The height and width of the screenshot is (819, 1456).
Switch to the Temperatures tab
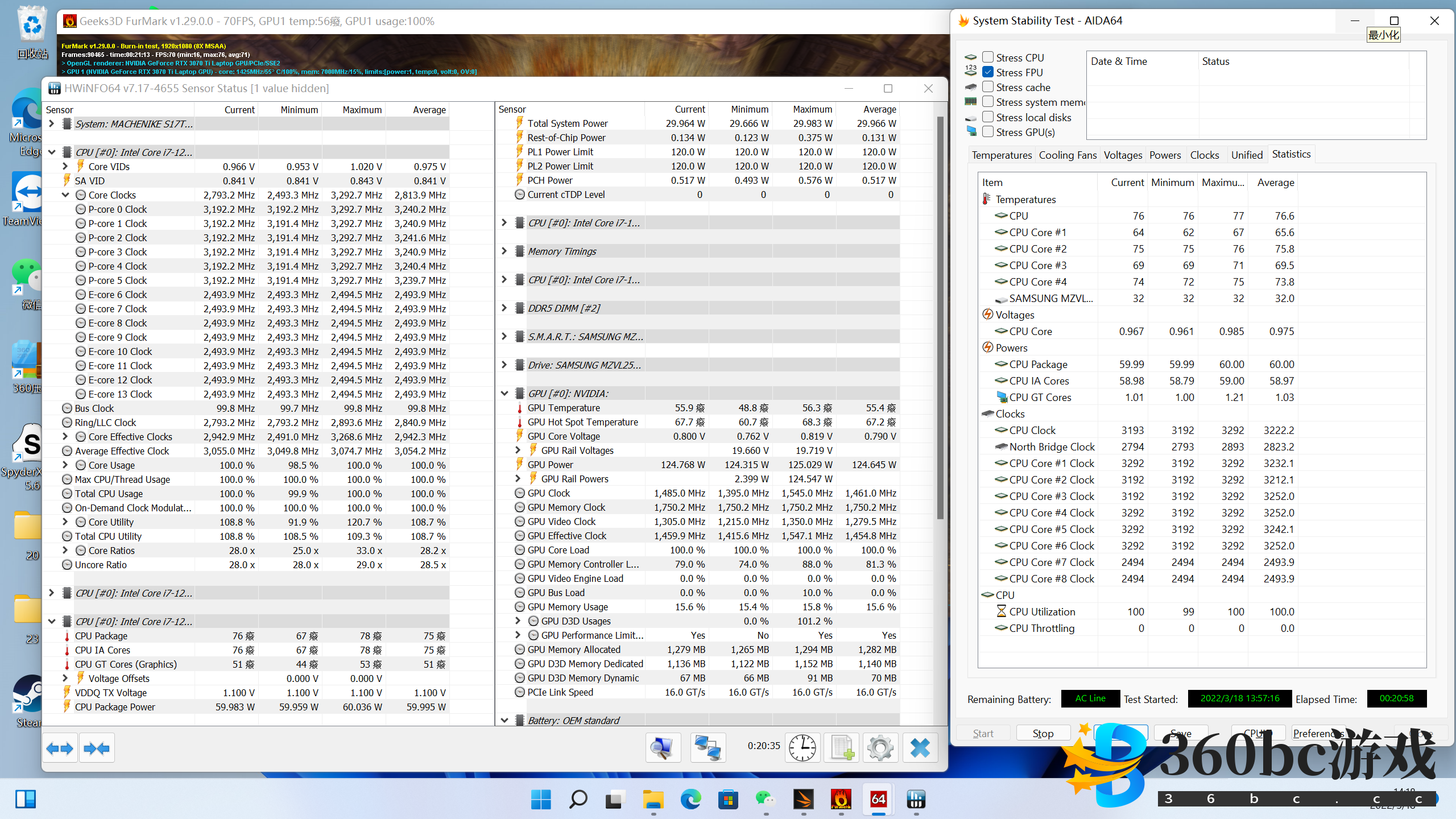(x=1002, y=155)
